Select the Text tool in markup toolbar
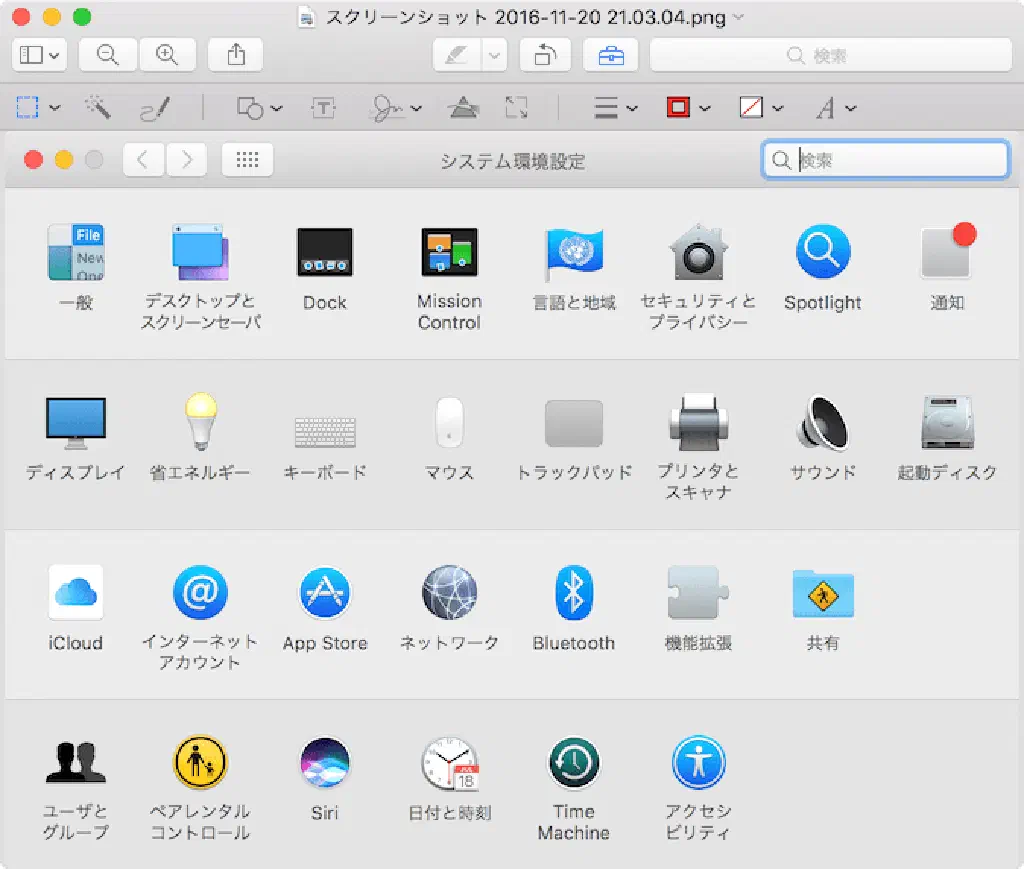 (x=323, y=108)
